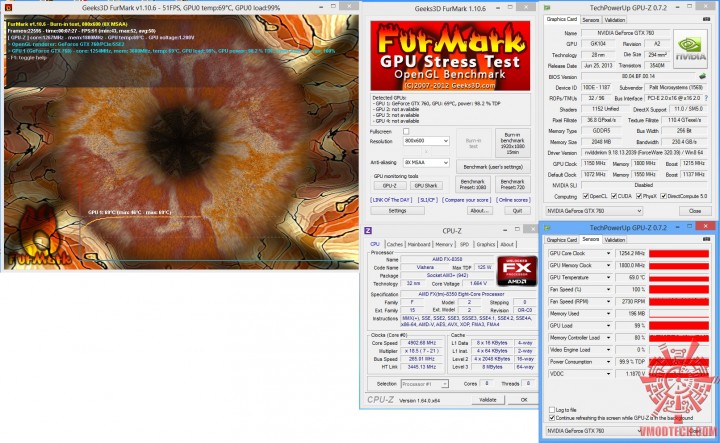Switch to Validation tab in GPU-Z Graphics Card window

[614, 20]
